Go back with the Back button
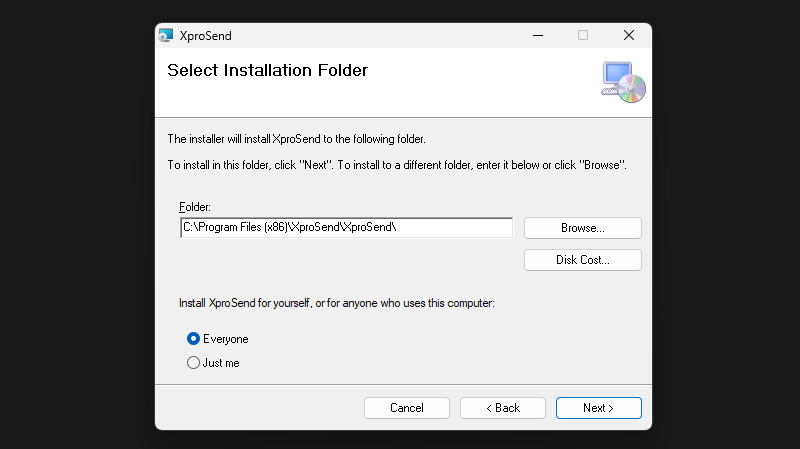Screen dimensions: 800x449 tap(502, 408)
